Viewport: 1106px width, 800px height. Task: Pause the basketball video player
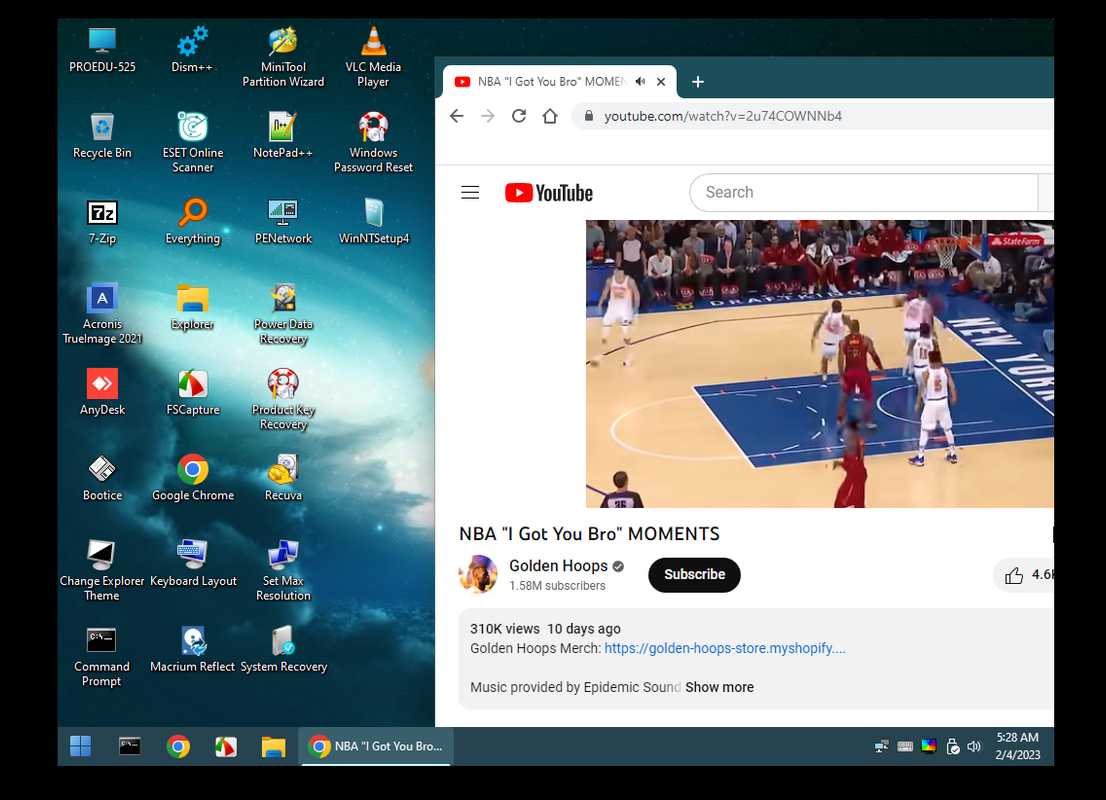click(820, 364)
